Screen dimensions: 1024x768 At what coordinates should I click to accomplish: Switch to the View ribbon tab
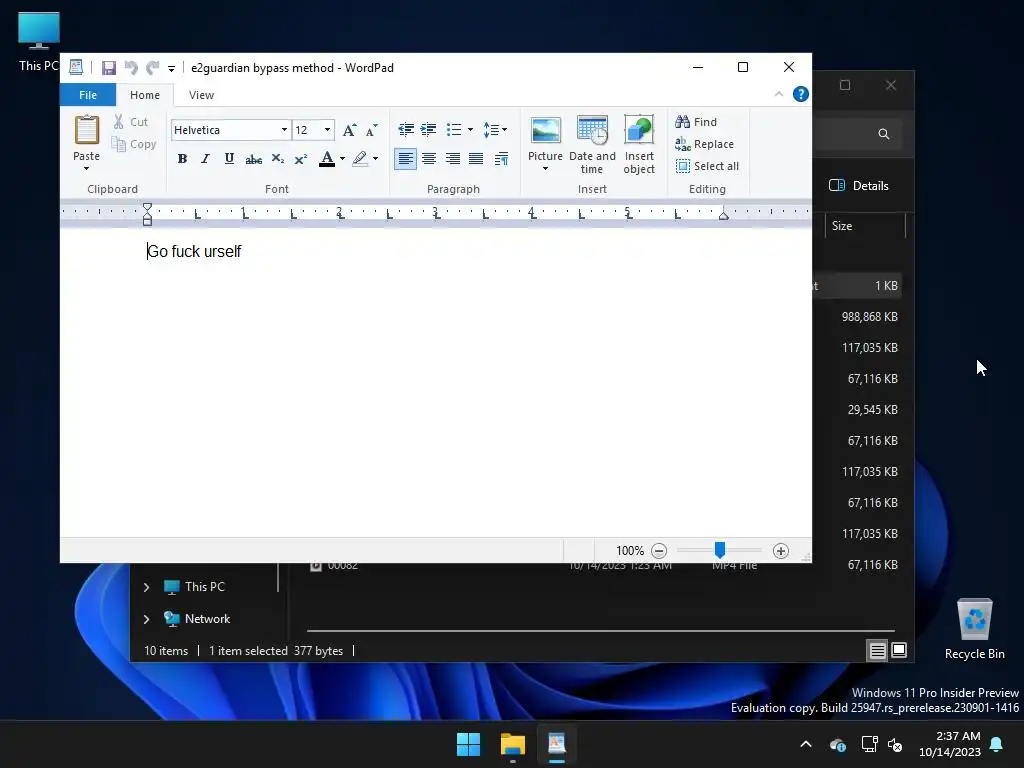pyautogui.click(x=201, y=95)
